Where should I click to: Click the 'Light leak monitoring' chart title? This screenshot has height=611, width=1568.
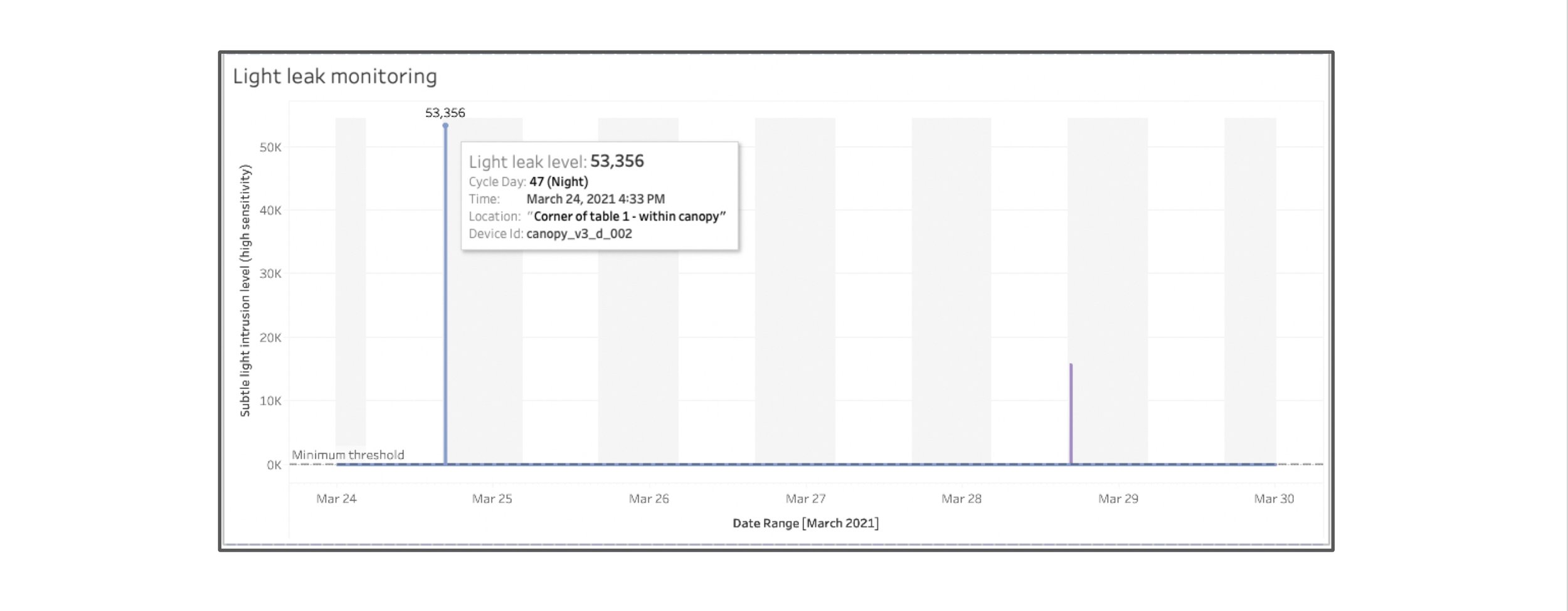(335, 77)
